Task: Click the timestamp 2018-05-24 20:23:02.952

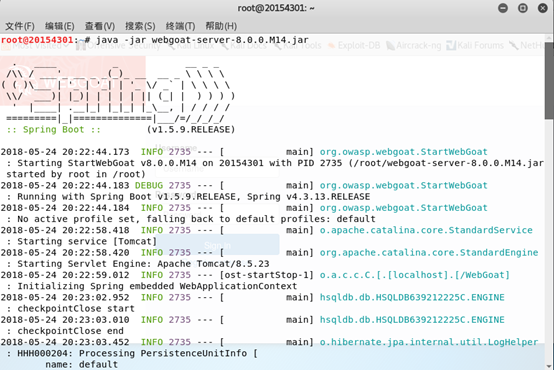Action: pos(65,298)
